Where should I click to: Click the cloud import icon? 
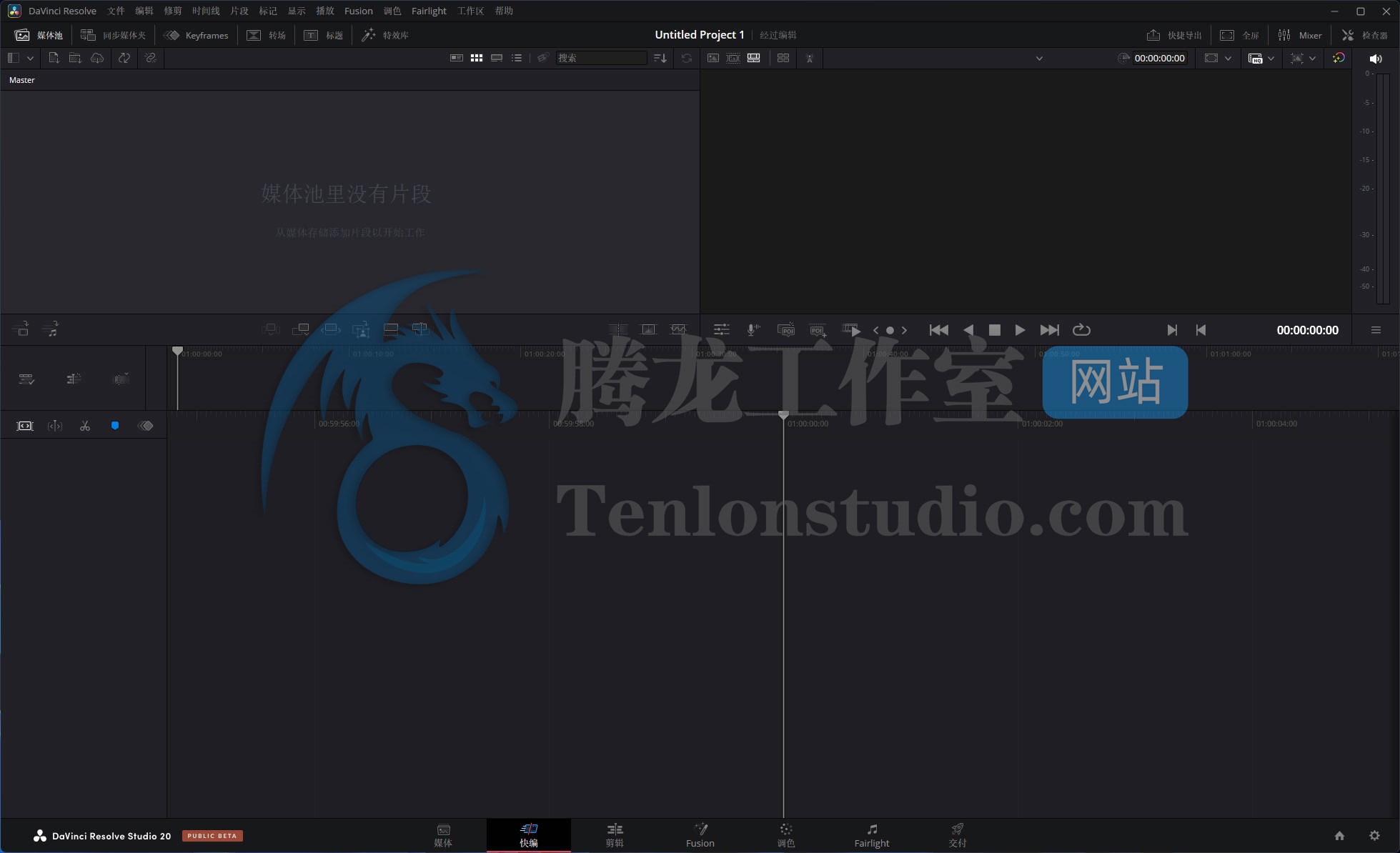tap(97, 58)
